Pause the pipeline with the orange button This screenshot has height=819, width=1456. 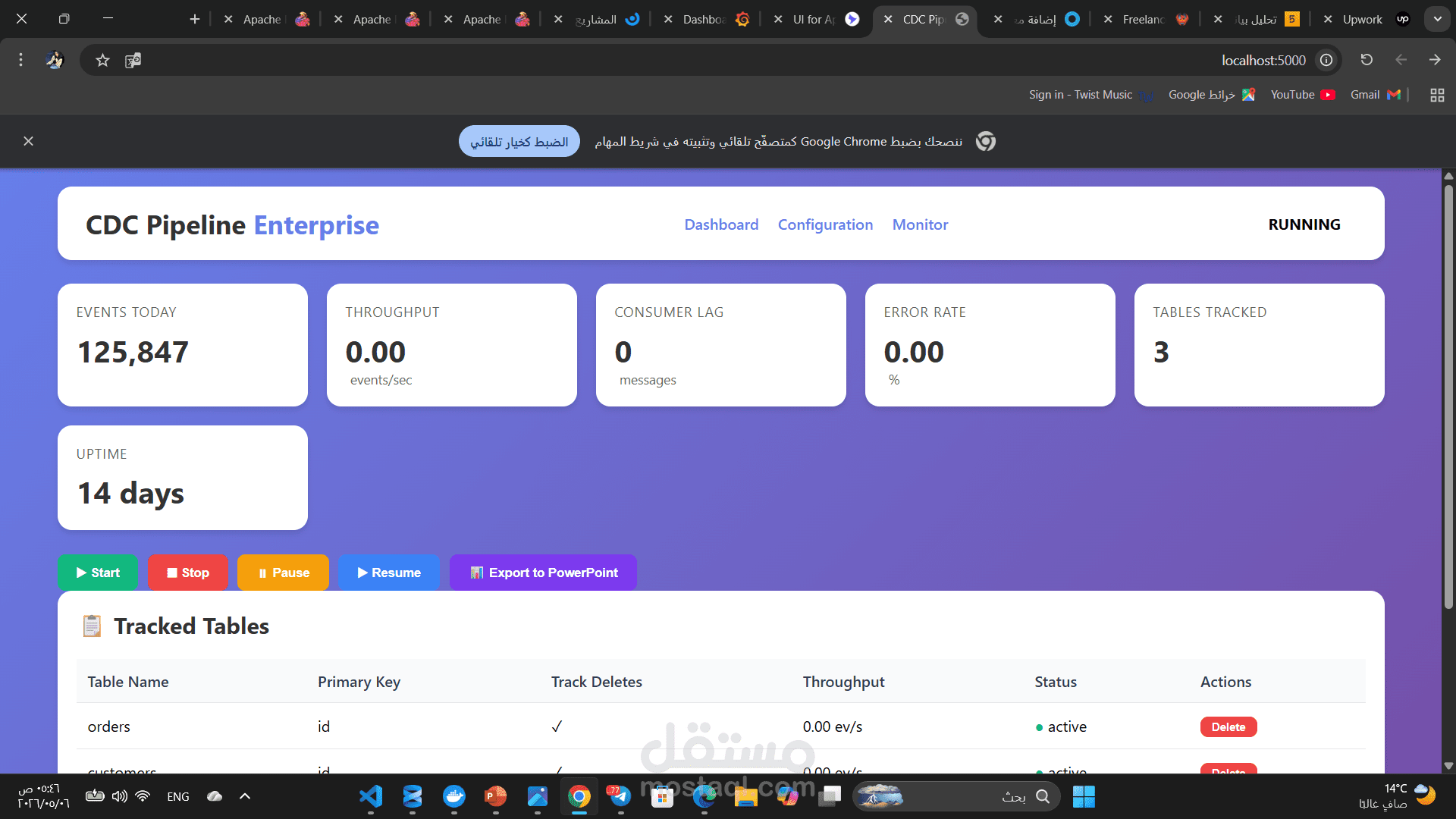[283, 573]
